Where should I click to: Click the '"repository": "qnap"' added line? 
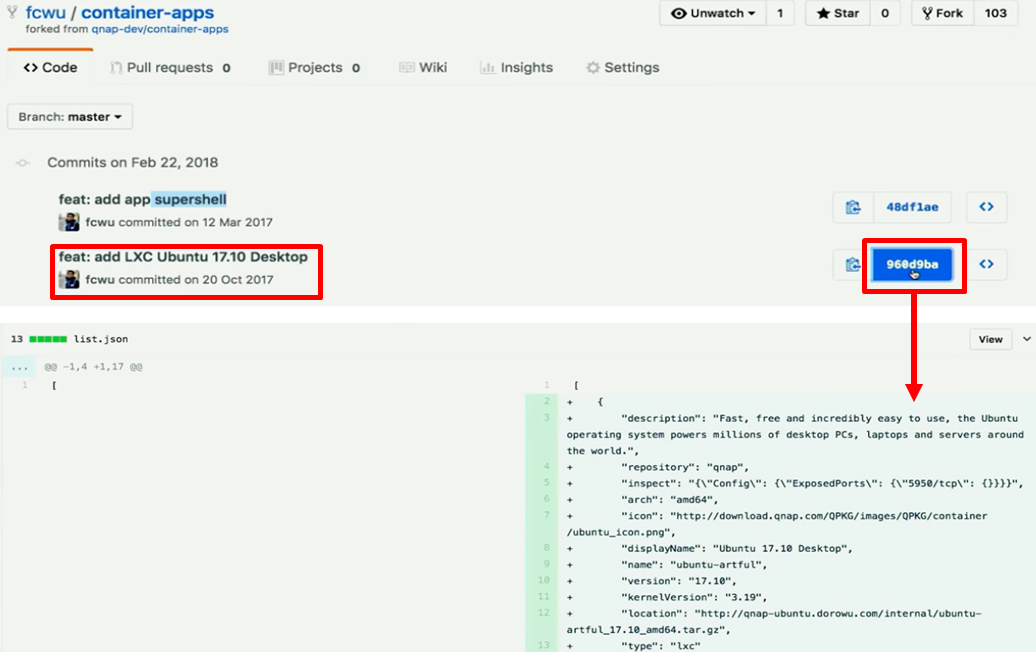point(685,467)
